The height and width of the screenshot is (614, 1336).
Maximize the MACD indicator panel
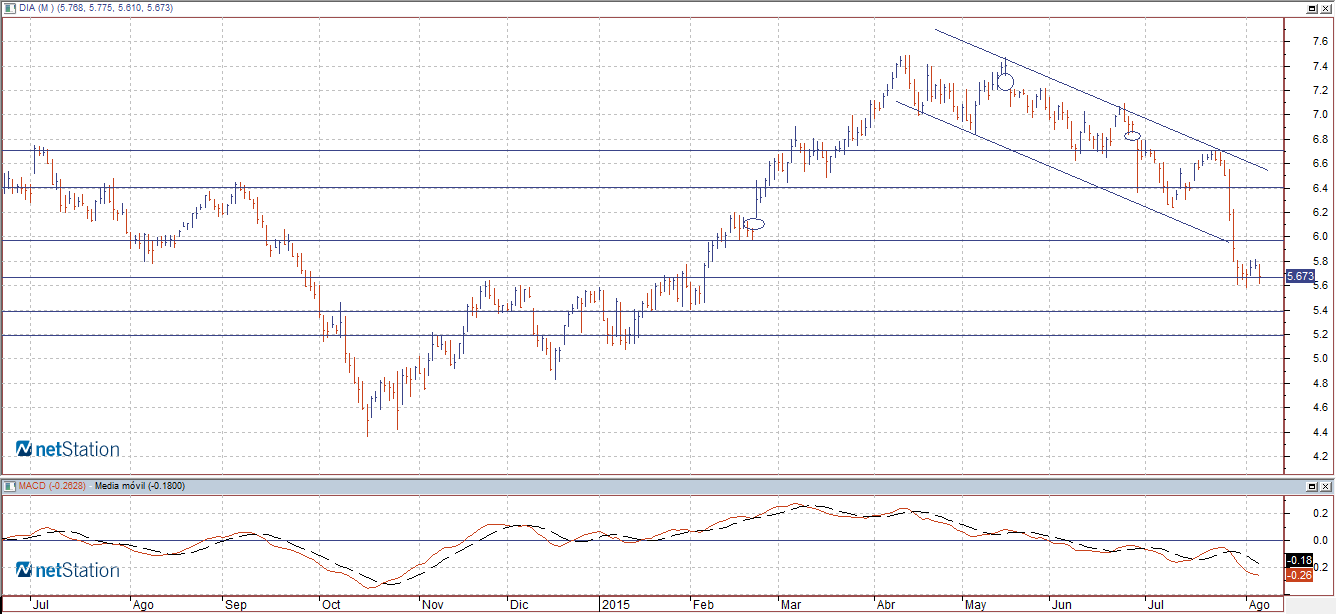1311,485
